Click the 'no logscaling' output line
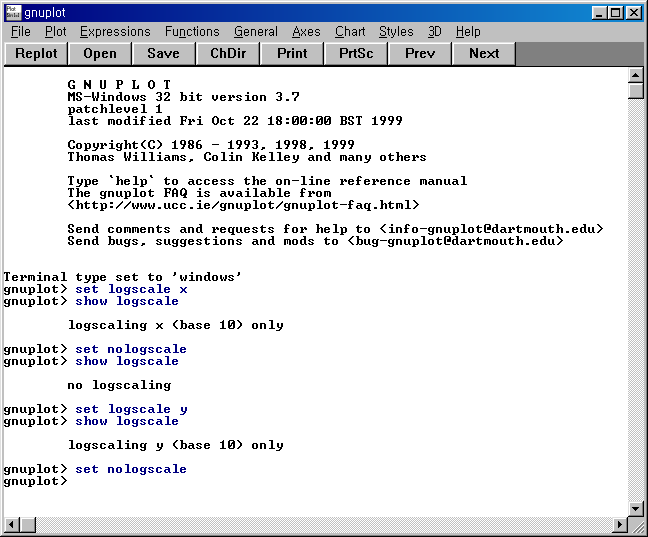The width and height of the screenshot is (648, 537). 119,385
